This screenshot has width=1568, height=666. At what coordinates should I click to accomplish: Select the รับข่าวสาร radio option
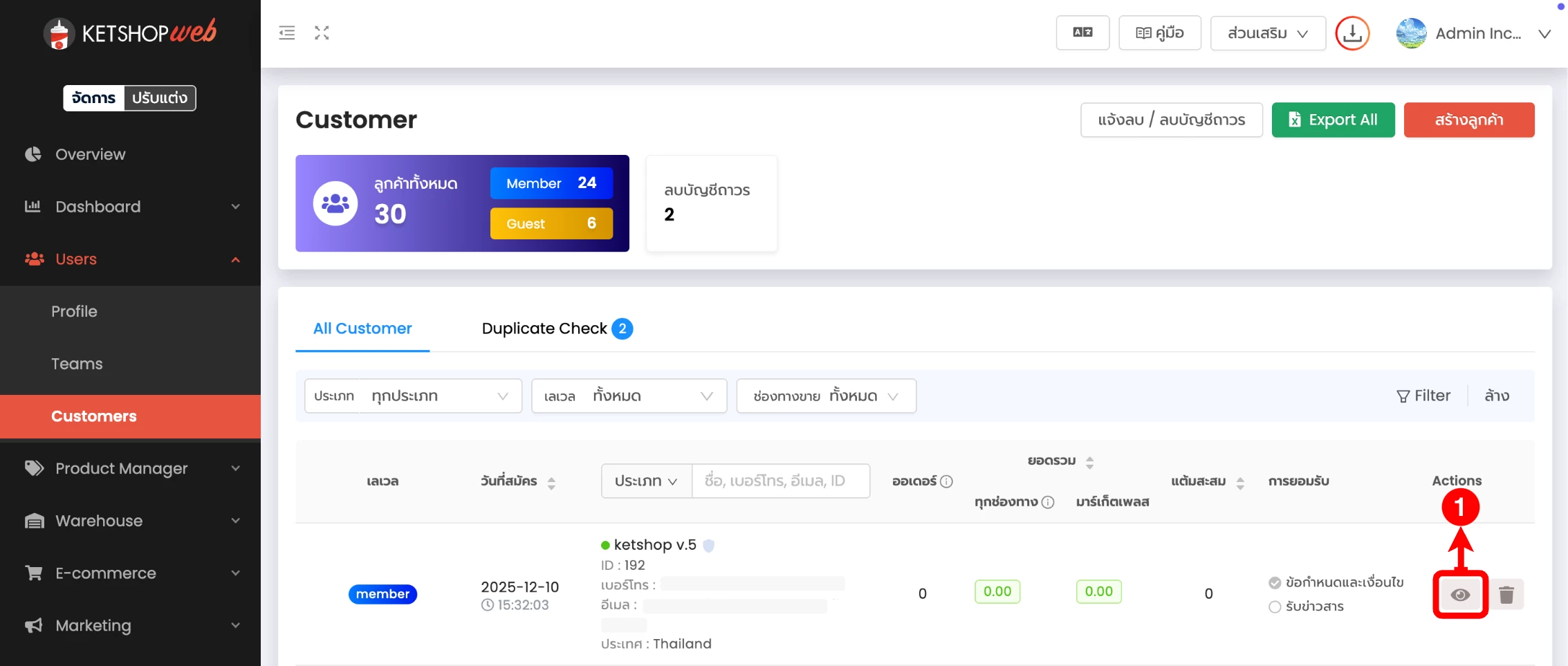1275,607
